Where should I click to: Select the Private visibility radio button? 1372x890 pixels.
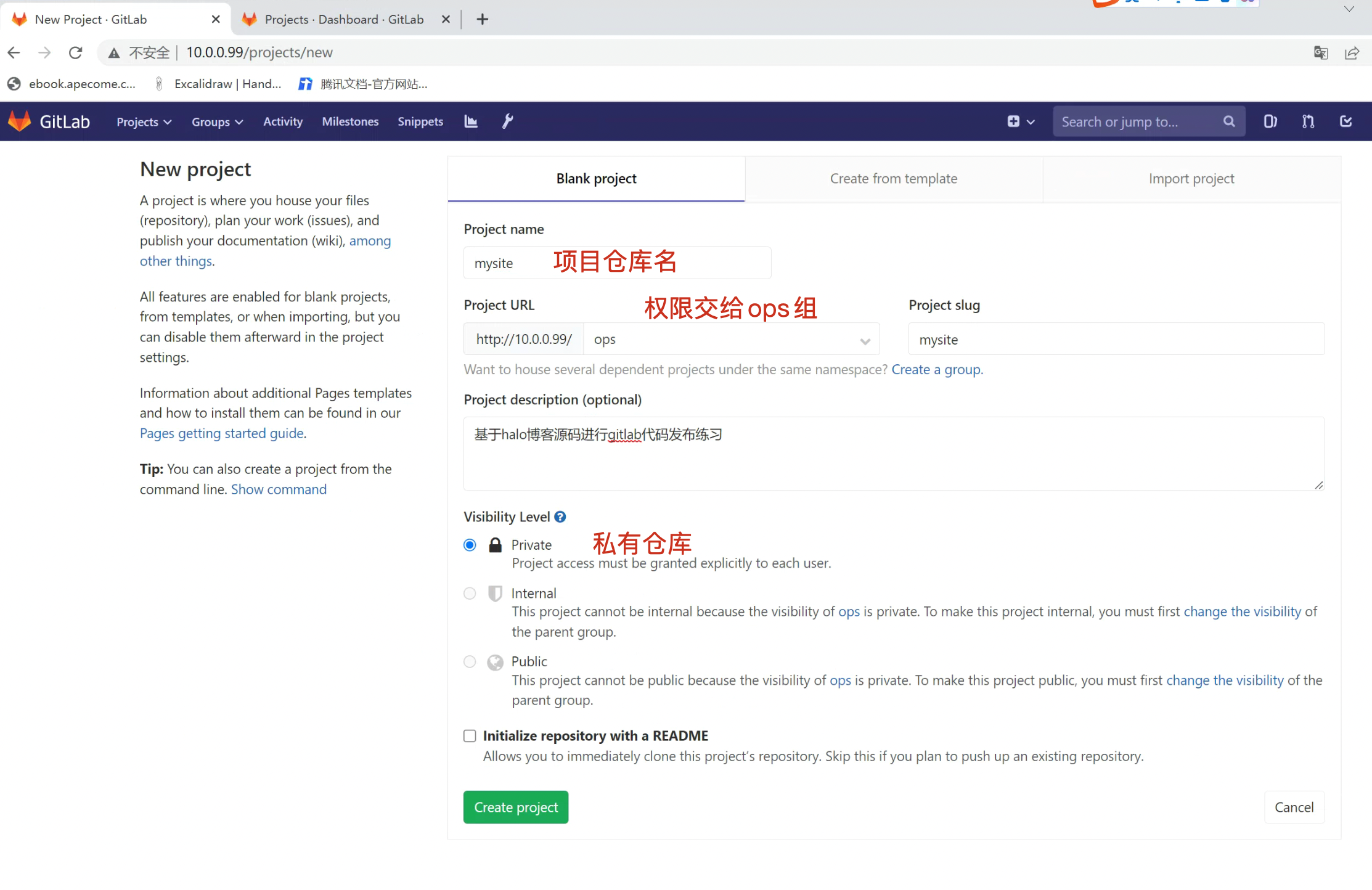[x=470, y=545]
